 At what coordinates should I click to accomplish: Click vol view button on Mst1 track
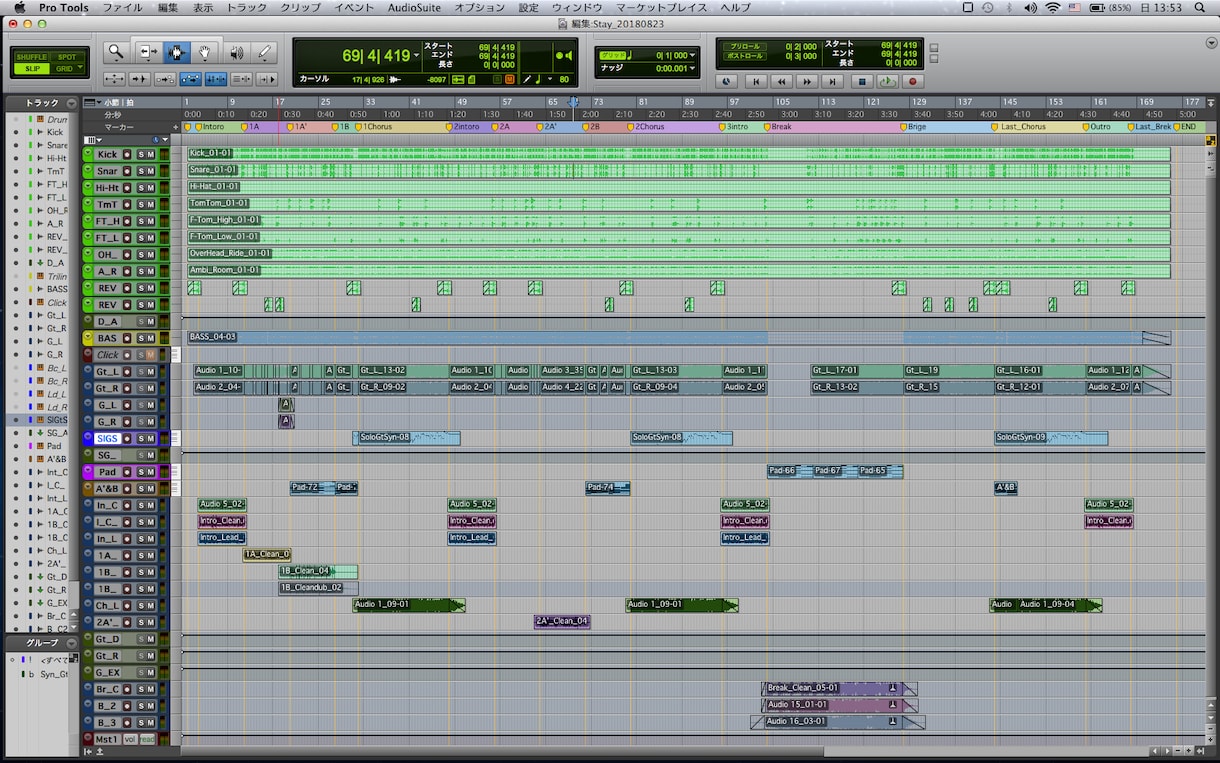click(130, 739)
